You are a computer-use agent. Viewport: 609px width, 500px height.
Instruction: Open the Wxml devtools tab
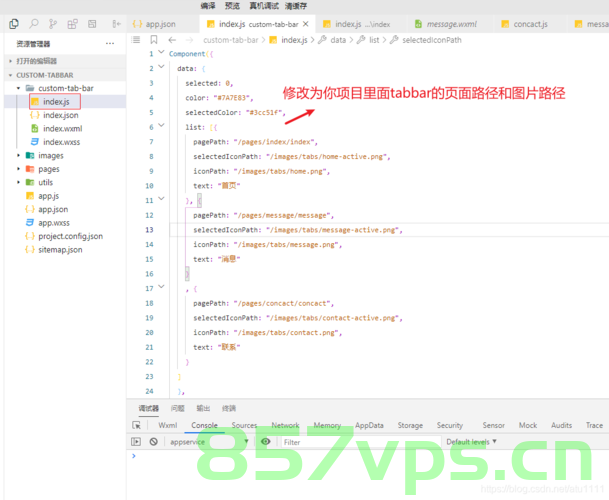coord(167,425)
